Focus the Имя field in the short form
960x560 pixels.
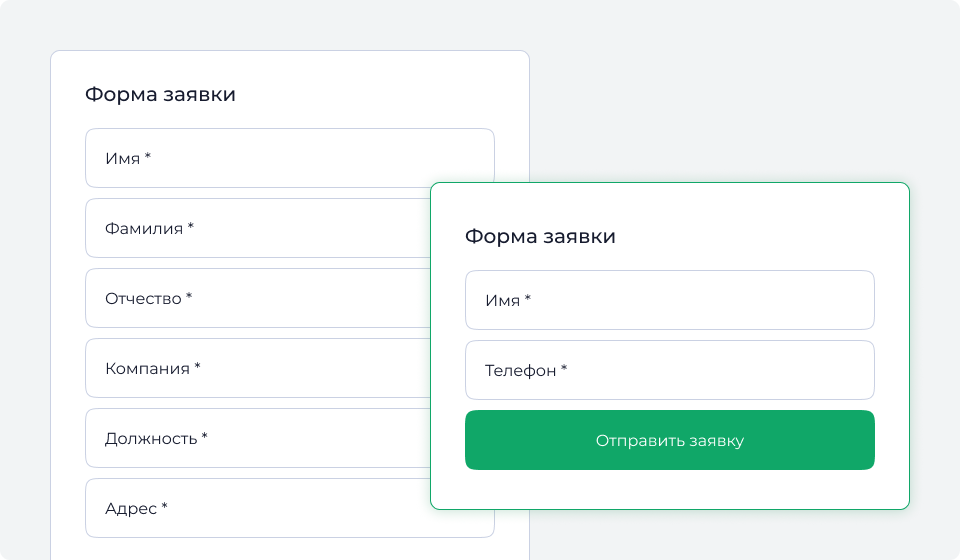coord(670,300)
